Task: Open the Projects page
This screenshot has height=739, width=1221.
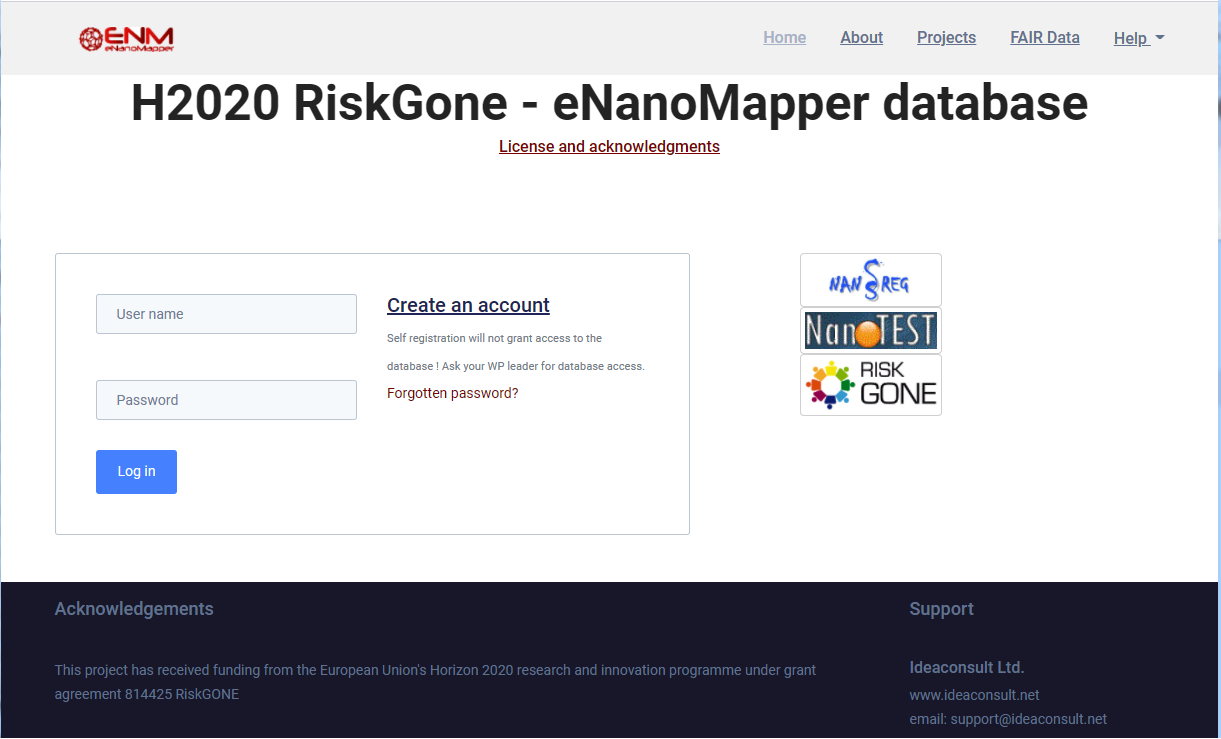Action: tap(946, 38)
